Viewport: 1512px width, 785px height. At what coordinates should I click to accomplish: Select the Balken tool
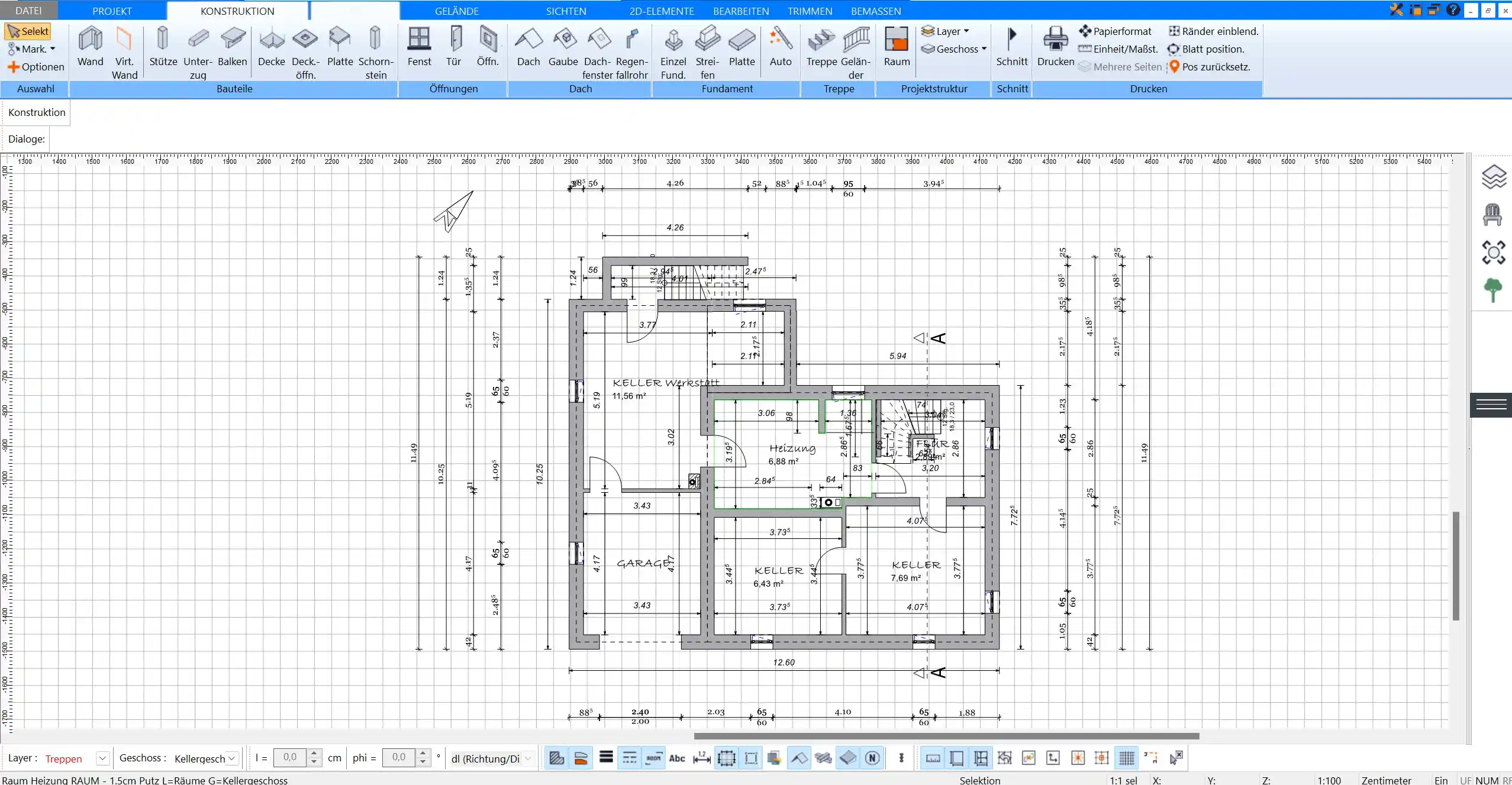233,47
